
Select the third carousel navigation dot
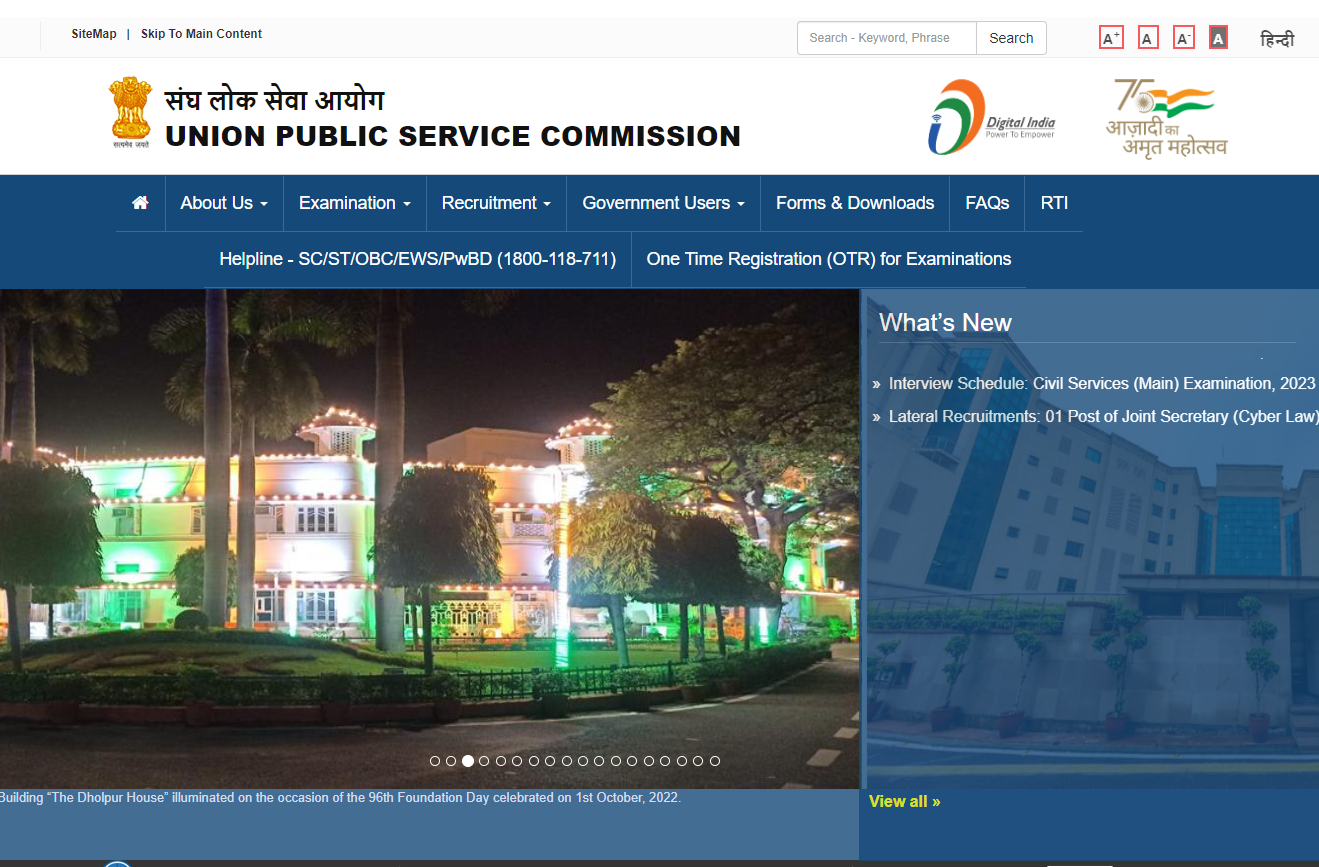click(467, 760)
